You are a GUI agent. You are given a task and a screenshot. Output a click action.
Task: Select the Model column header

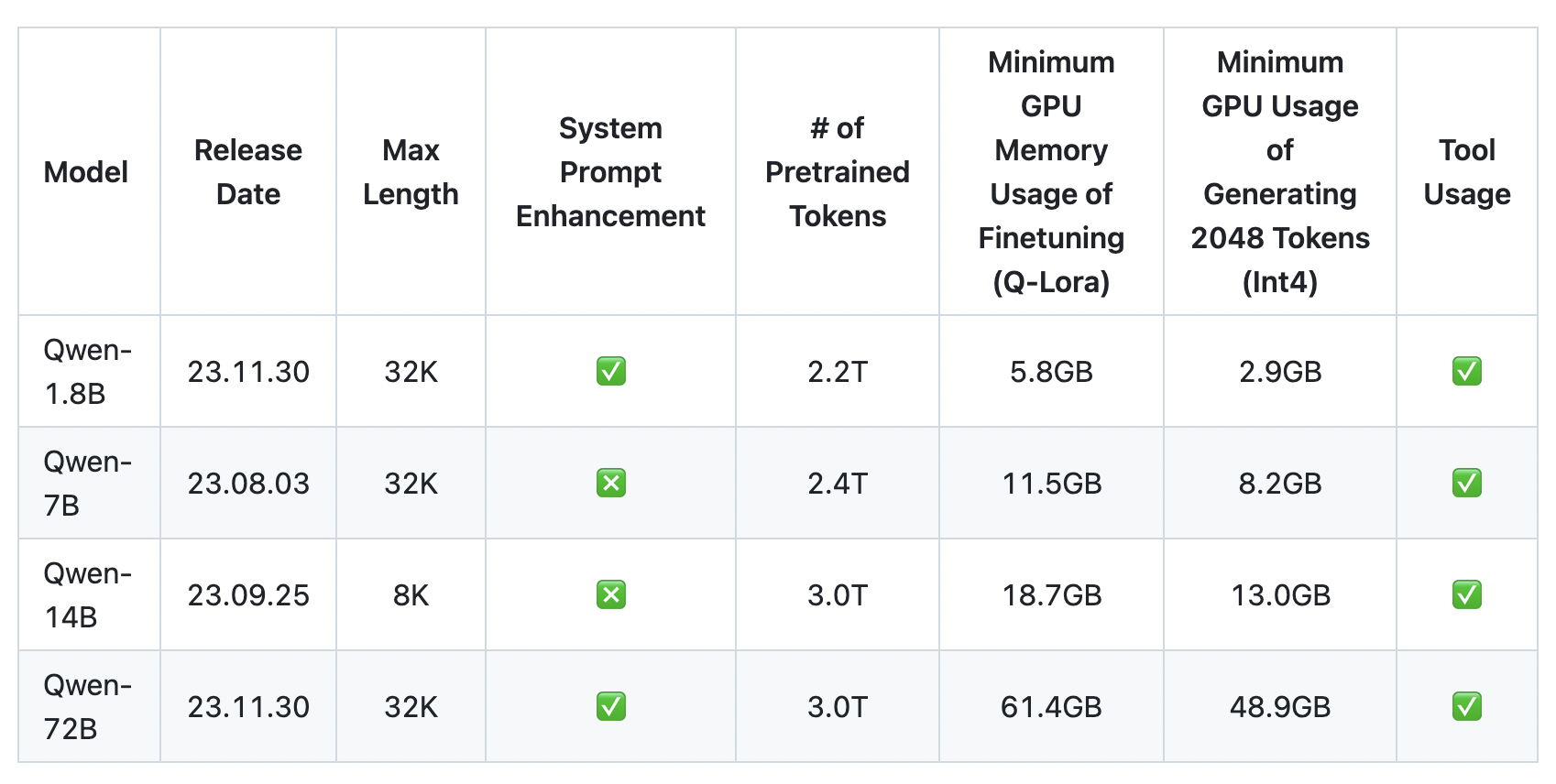(x=86, y=172)
